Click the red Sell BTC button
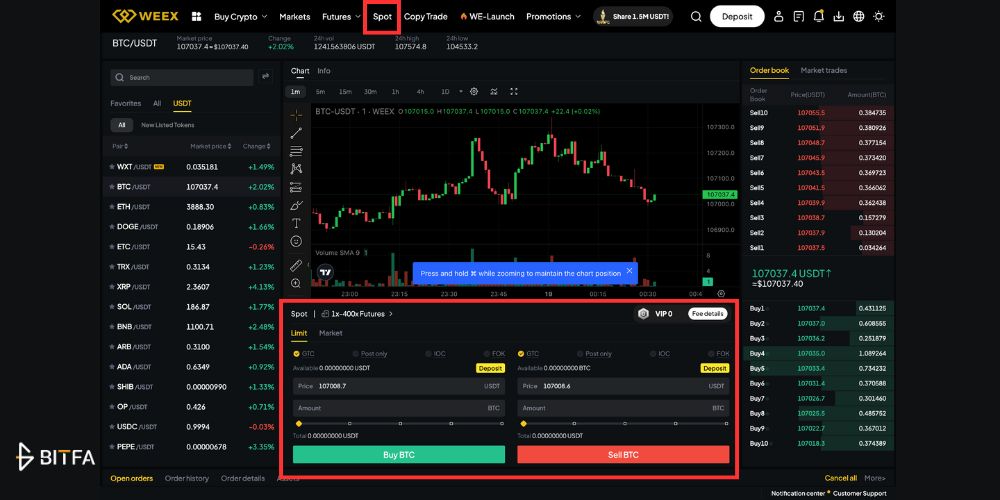The height and width of the screenshot is (500, 1000). pos(623,455)
